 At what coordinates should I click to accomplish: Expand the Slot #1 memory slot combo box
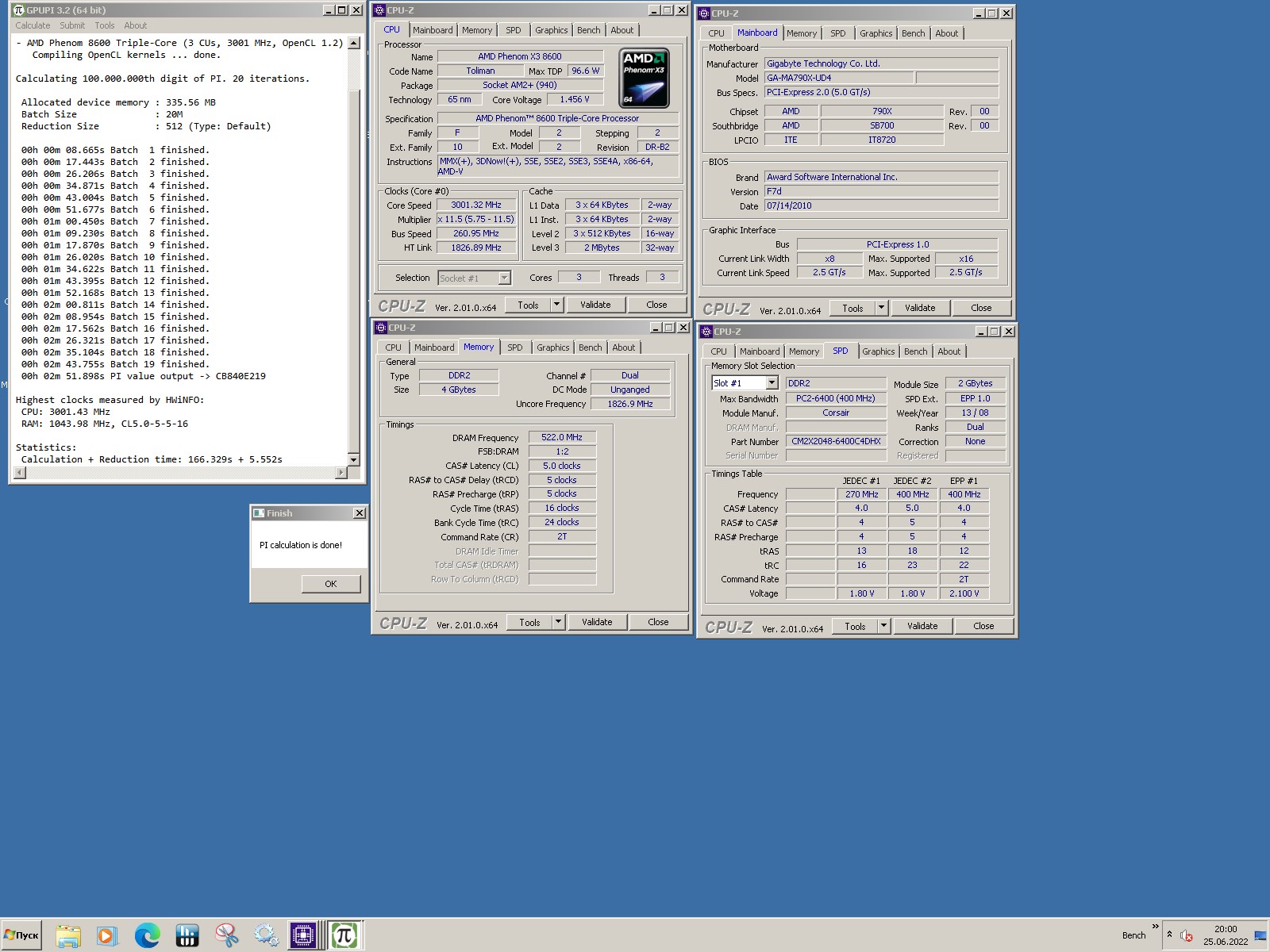point(772,383)
